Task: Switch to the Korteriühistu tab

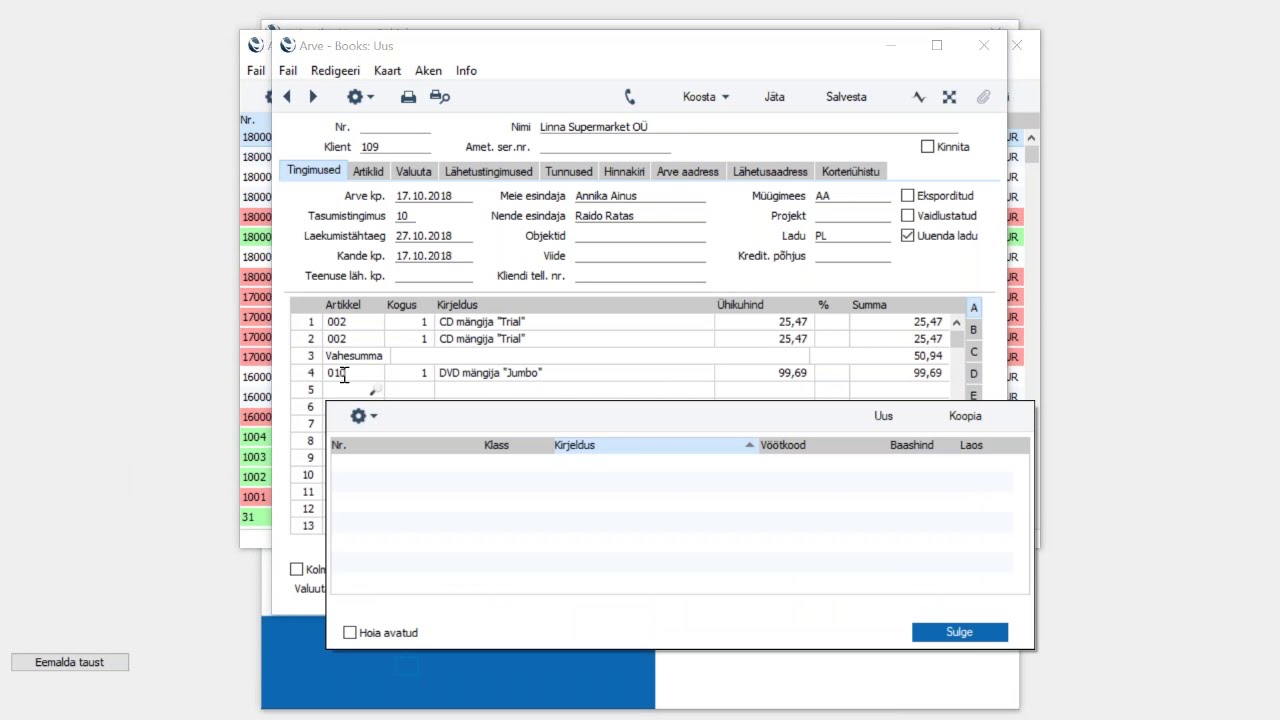Action: 851,172
